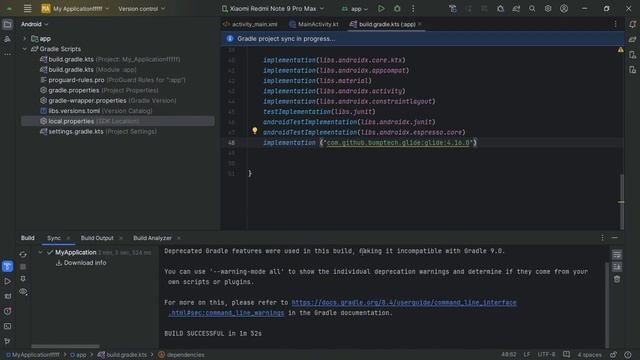
Task: Click the soft-wrap icon in the build output
Action: (x=617, y=255)
